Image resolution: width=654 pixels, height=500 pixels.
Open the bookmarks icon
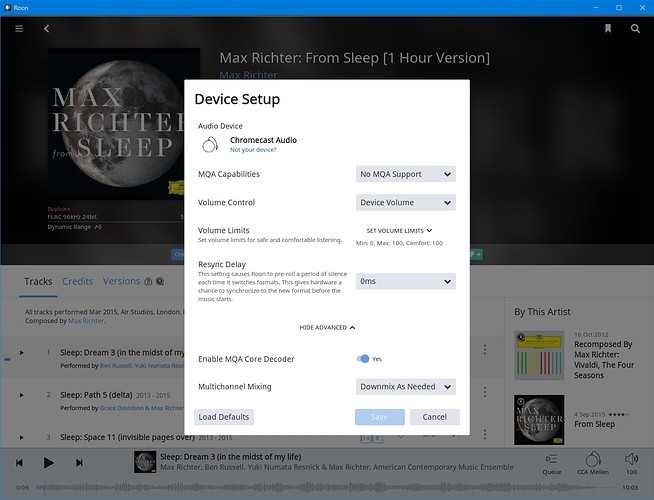point(608,28)
